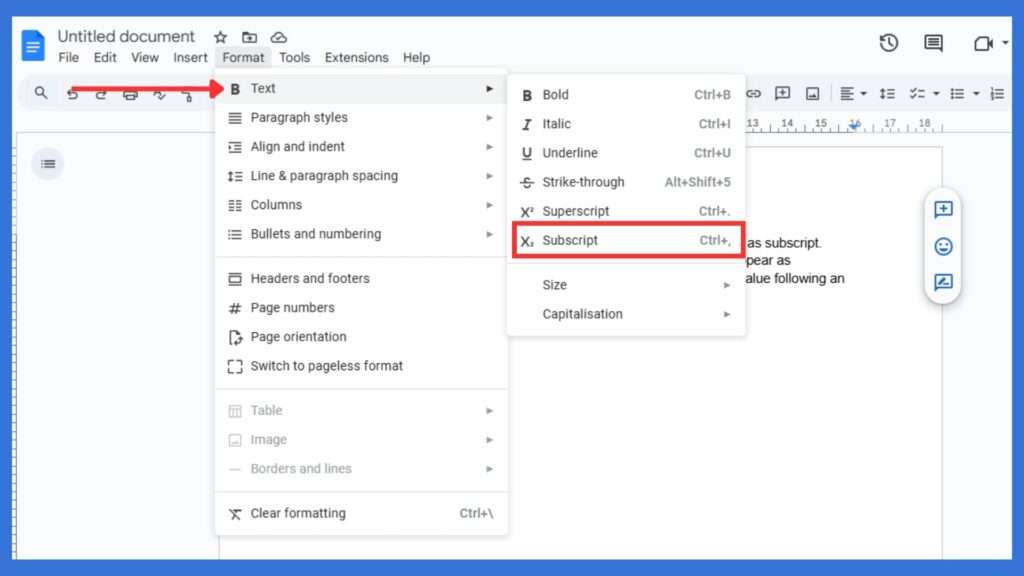1024x576 pixels.
Task: Open the Insert menu
Action: pyautogui.click(x=190, y=58)
